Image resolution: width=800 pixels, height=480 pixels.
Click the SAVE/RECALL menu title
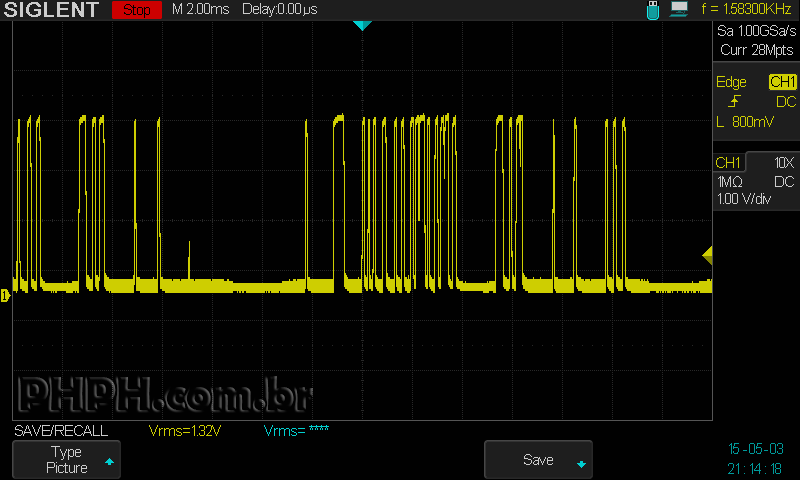tap(60, 431)
